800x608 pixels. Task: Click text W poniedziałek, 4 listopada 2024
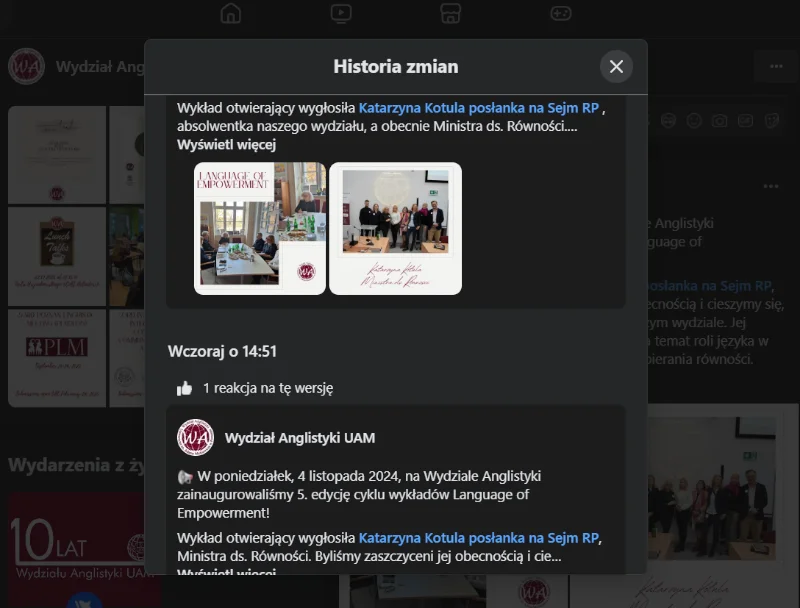click(x=297, y=476)
